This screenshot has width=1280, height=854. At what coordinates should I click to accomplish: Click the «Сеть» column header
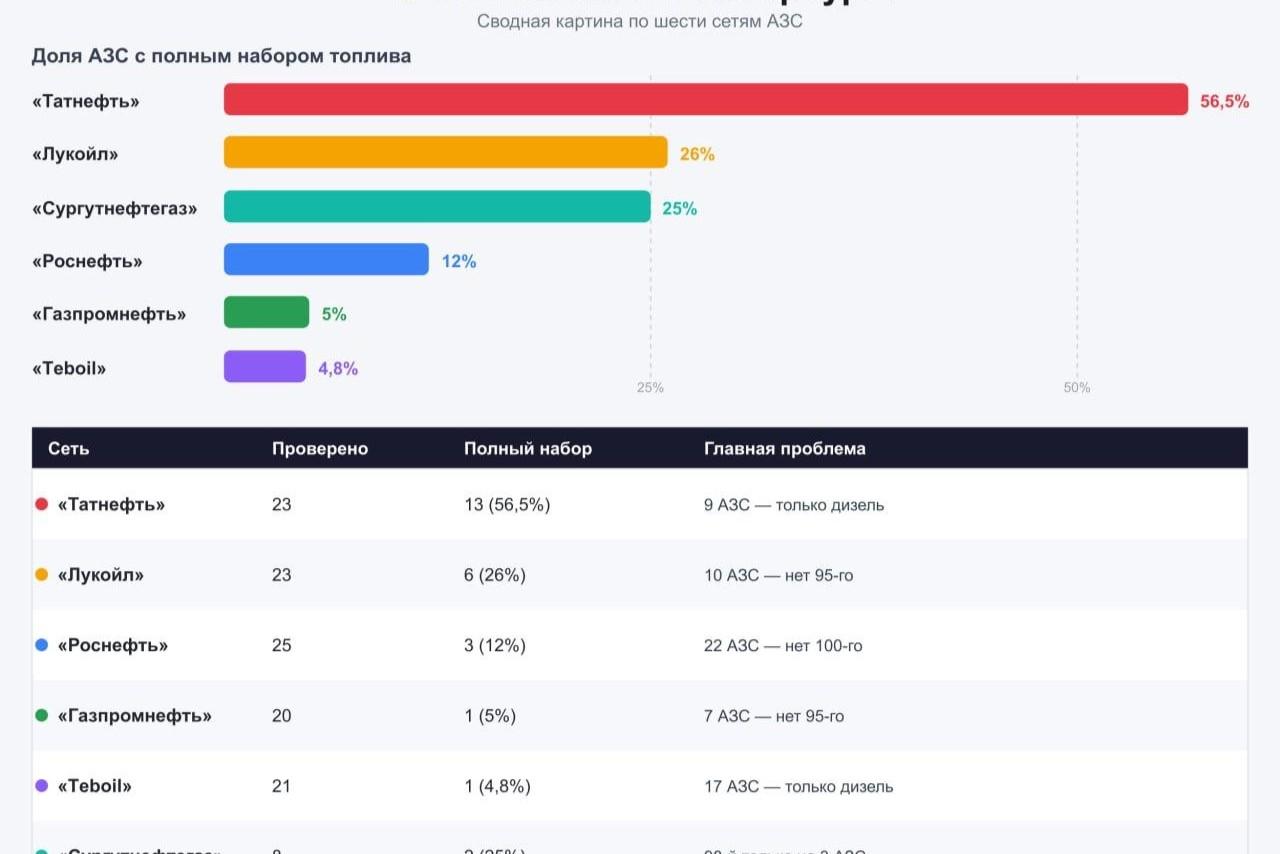click(69, 448)
